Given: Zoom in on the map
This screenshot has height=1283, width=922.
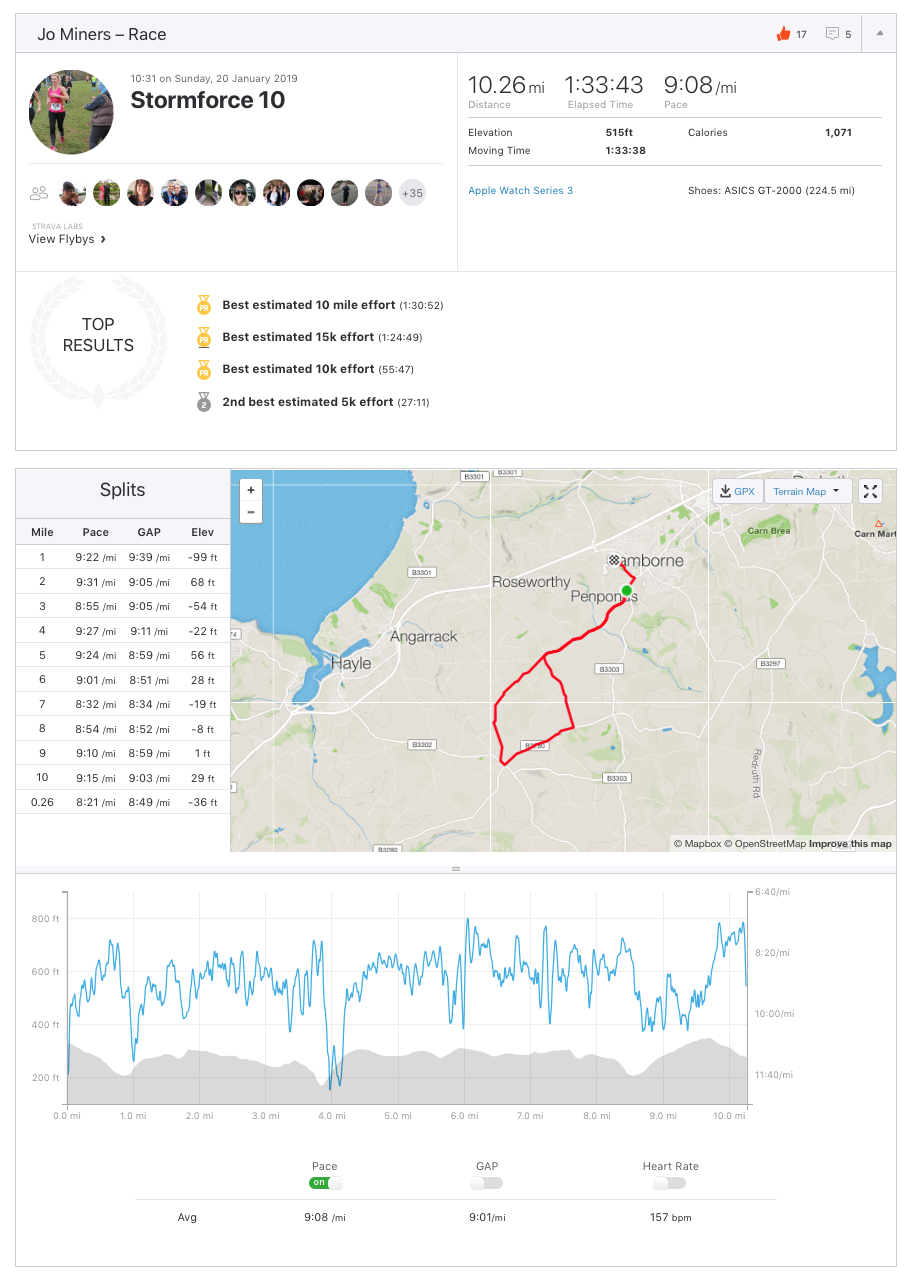Looking at the screenshot, I should point(251,490).
